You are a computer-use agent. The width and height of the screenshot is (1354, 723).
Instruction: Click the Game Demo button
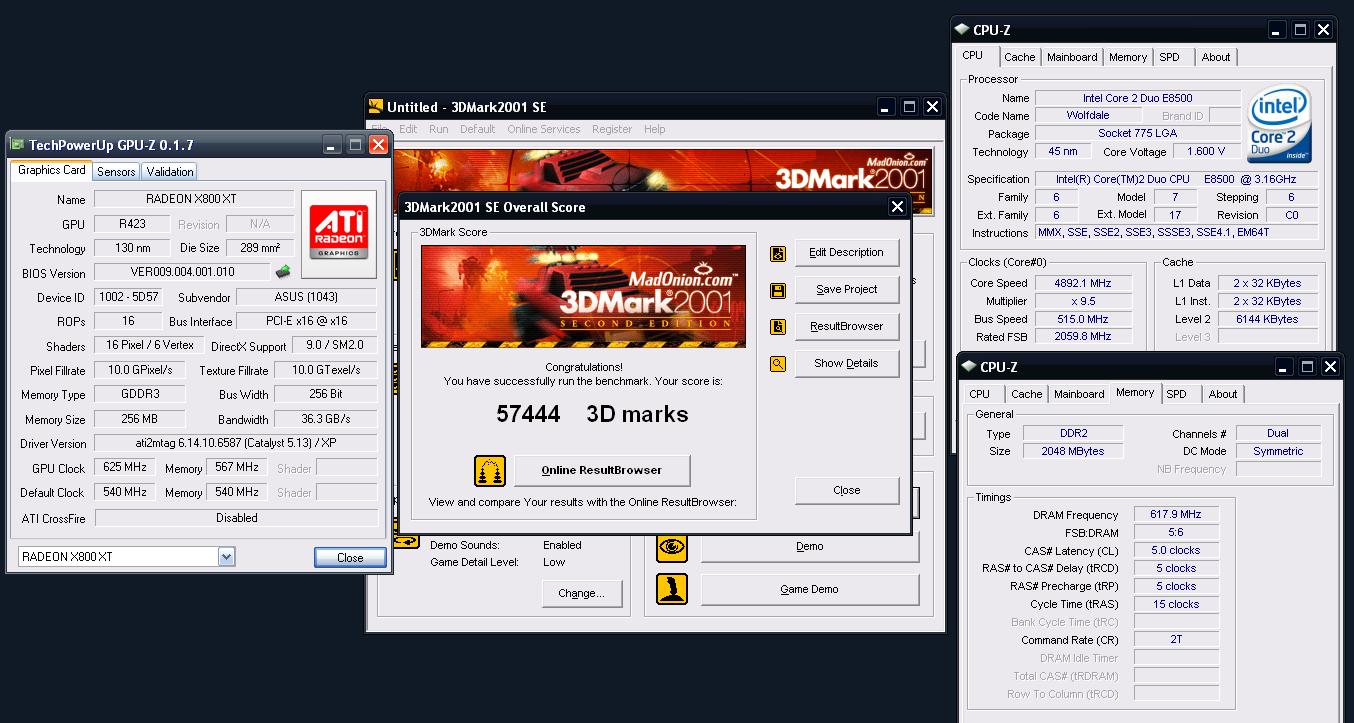point(810,590)
